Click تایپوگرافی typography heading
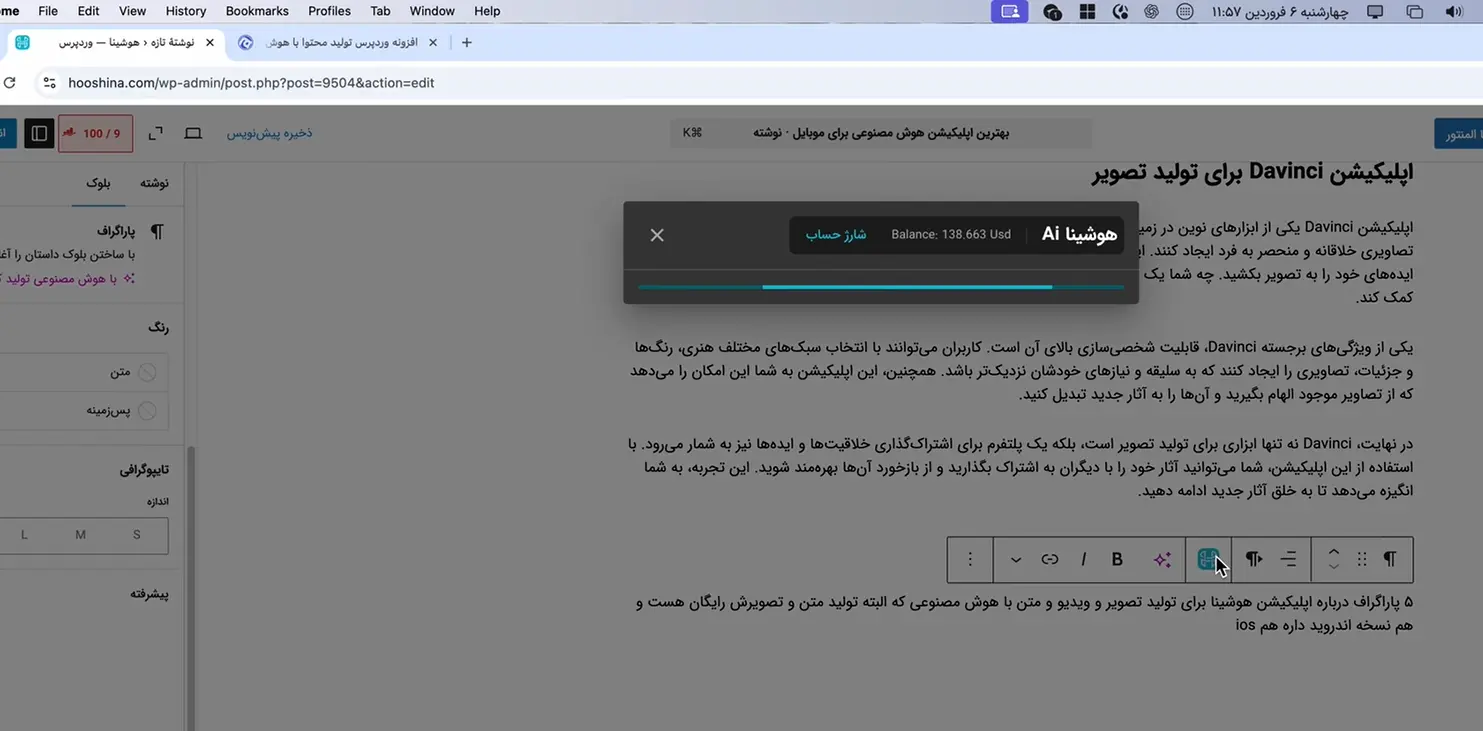This screenshot has height=731, width=1483. tap(144, 470)
